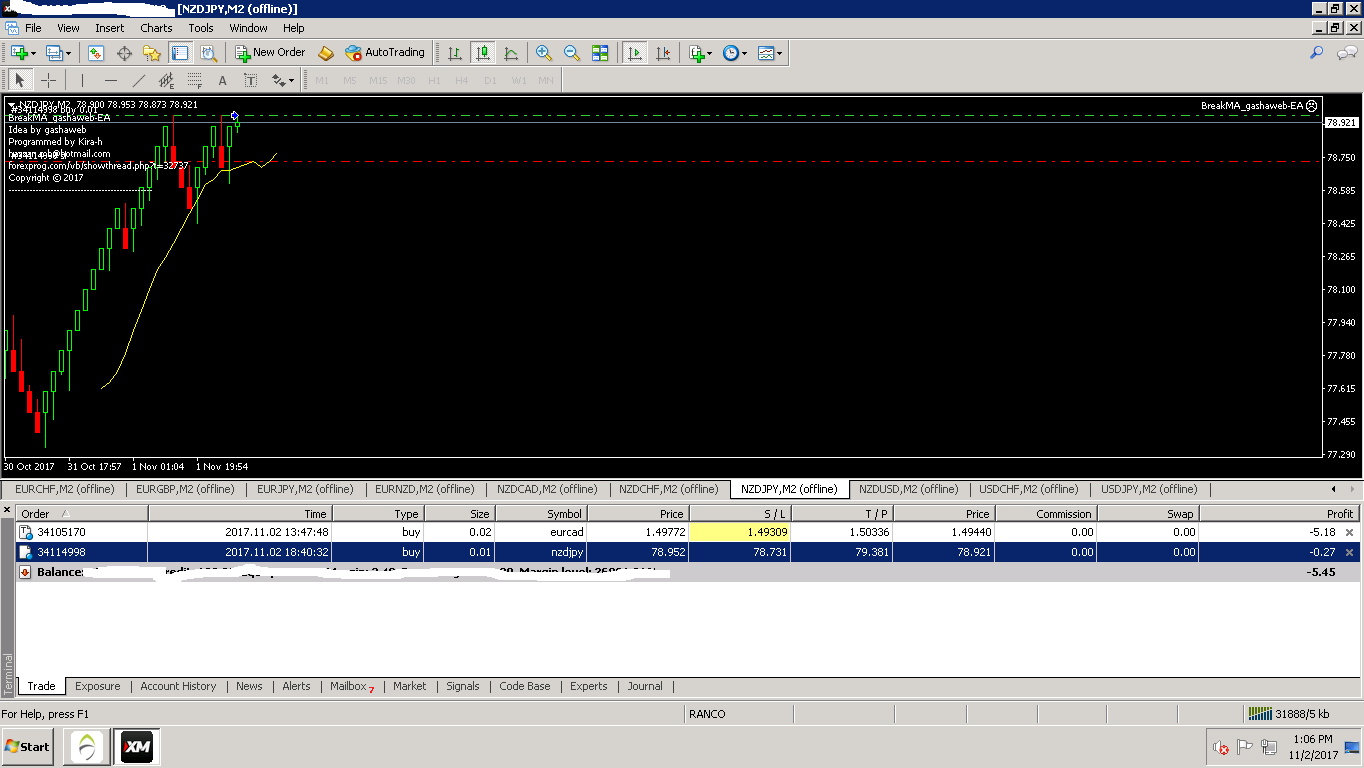This screenshot has height=768, width=1364.
Task: Expand the Profiles dropdown arrow
Action: click(66, 53)
